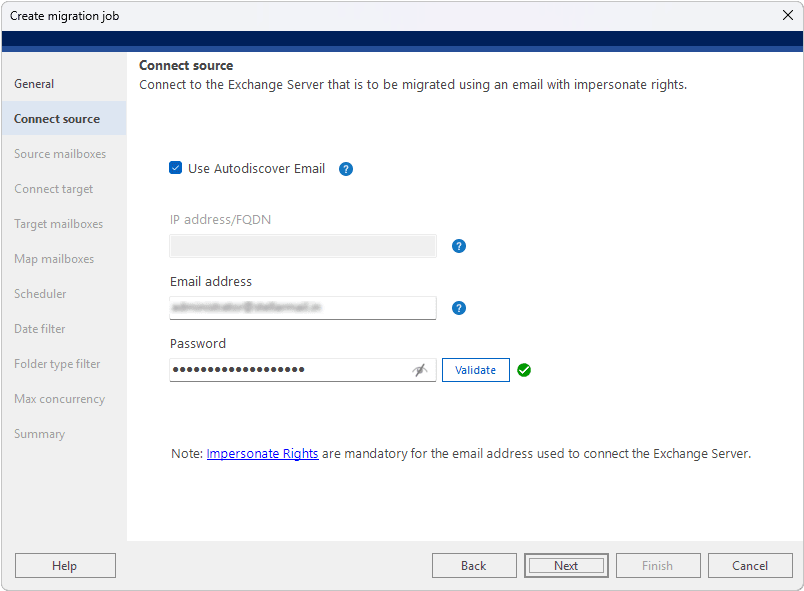Open the Impersonate Rights link
This screenshot has width=804, height=591.
(x=262, y=454)
